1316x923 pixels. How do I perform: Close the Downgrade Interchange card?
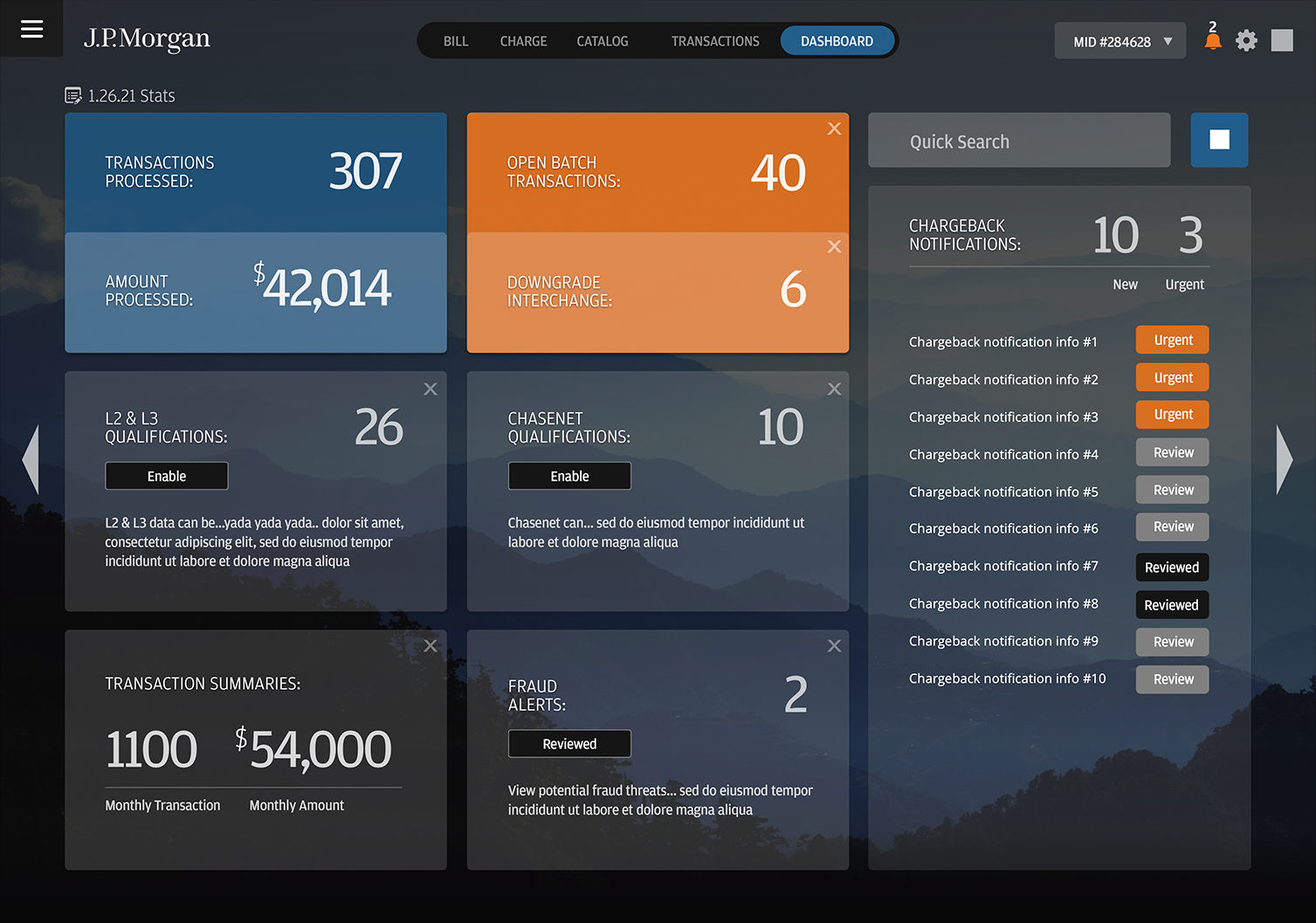click(x=834, y=246)
